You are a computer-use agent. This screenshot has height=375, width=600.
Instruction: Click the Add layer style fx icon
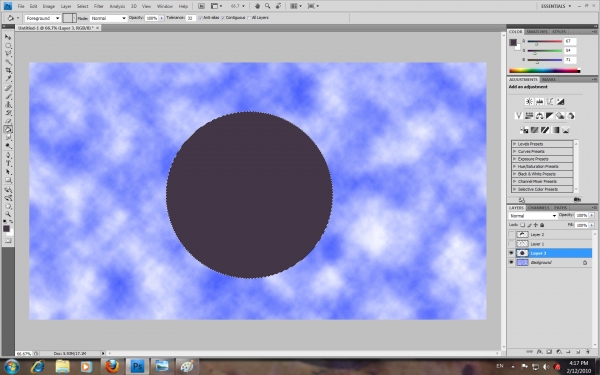539,351
